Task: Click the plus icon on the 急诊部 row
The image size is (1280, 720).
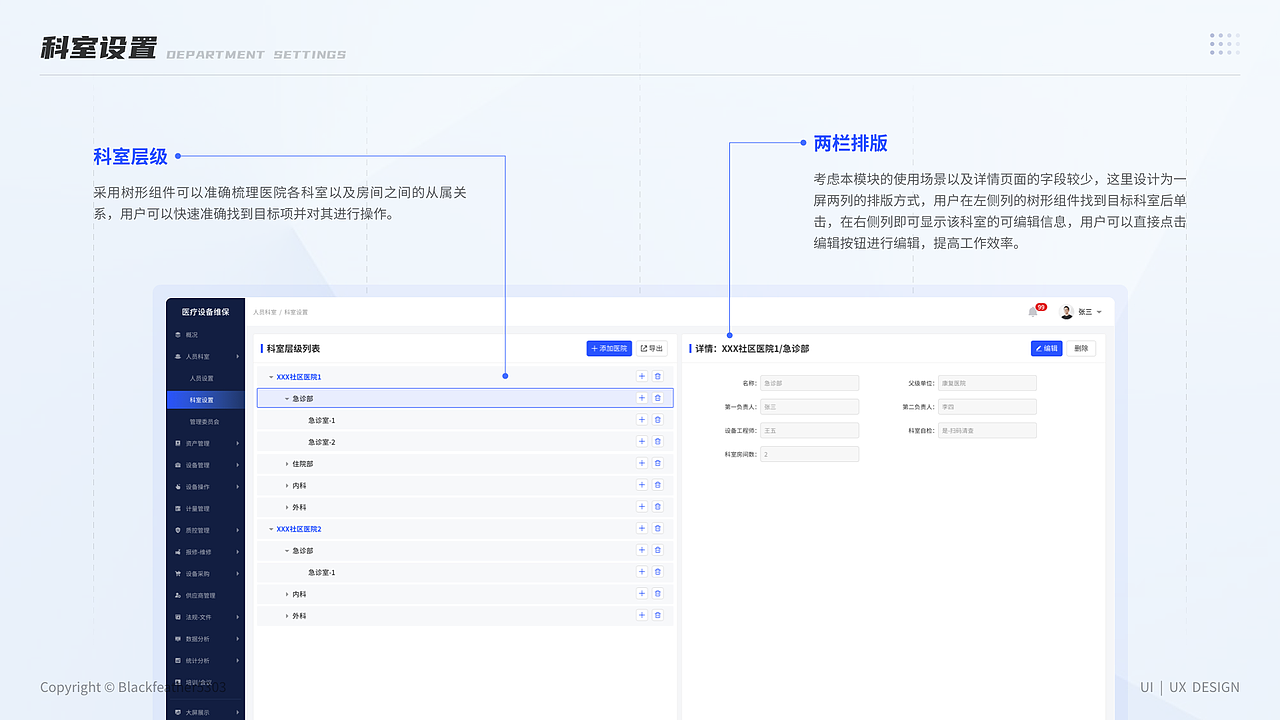Action: coord(641,397)
